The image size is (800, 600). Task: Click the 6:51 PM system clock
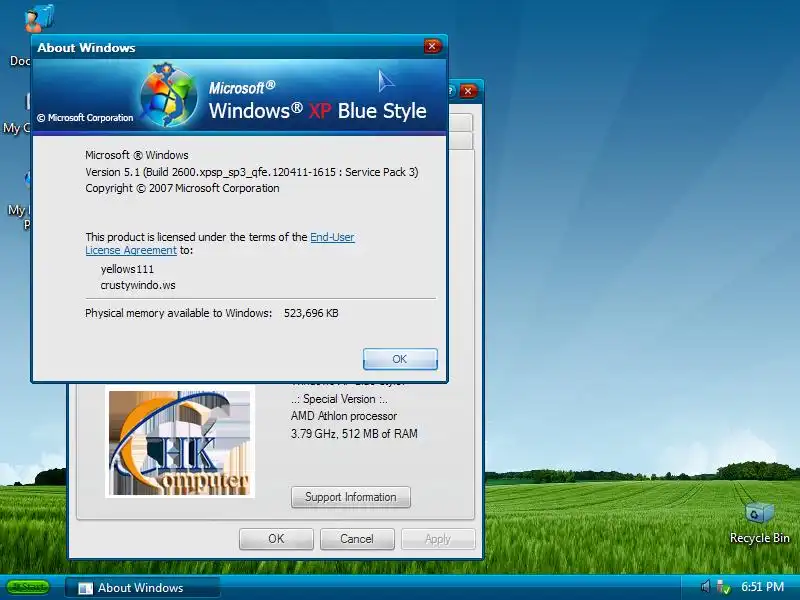[762, 587]
